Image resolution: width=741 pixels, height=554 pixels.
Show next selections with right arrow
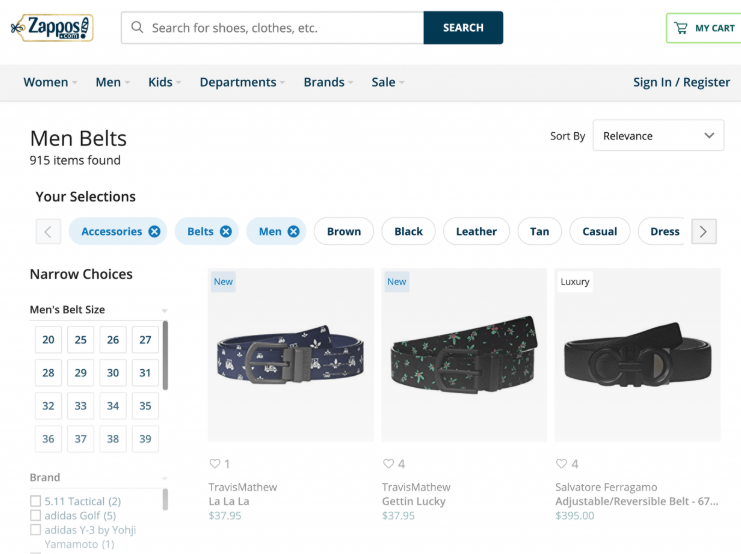704,231
